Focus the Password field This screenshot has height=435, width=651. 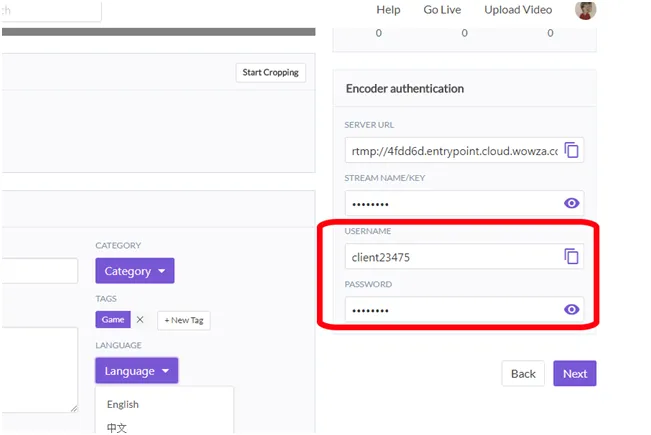click(464, 309)
